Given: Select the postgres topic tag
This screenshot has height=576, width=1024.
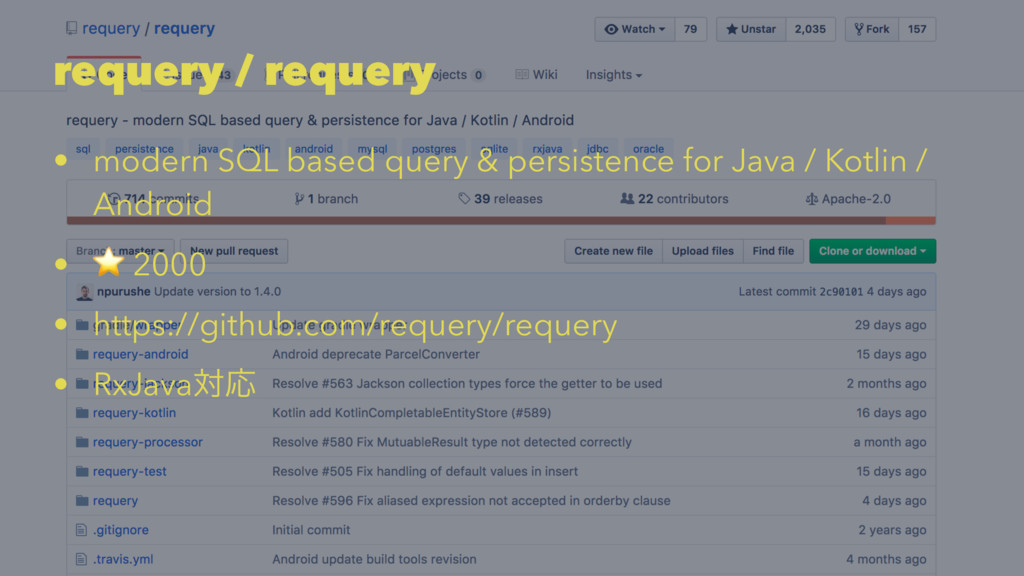Looking at the screenshot, I should coord(434,149).
